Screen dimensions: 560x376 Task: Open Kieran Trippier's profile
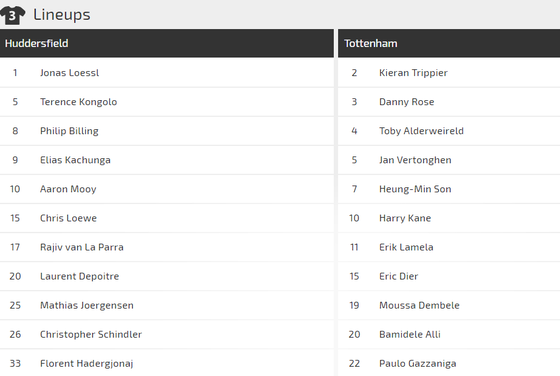pyautogui.click(x=413, y=72)
